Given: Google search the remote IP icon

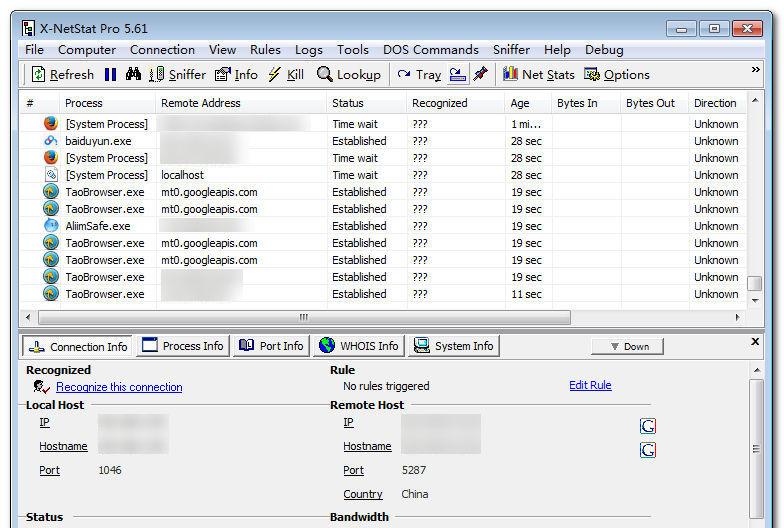Looking at the screenshot, I should point(648,426).
